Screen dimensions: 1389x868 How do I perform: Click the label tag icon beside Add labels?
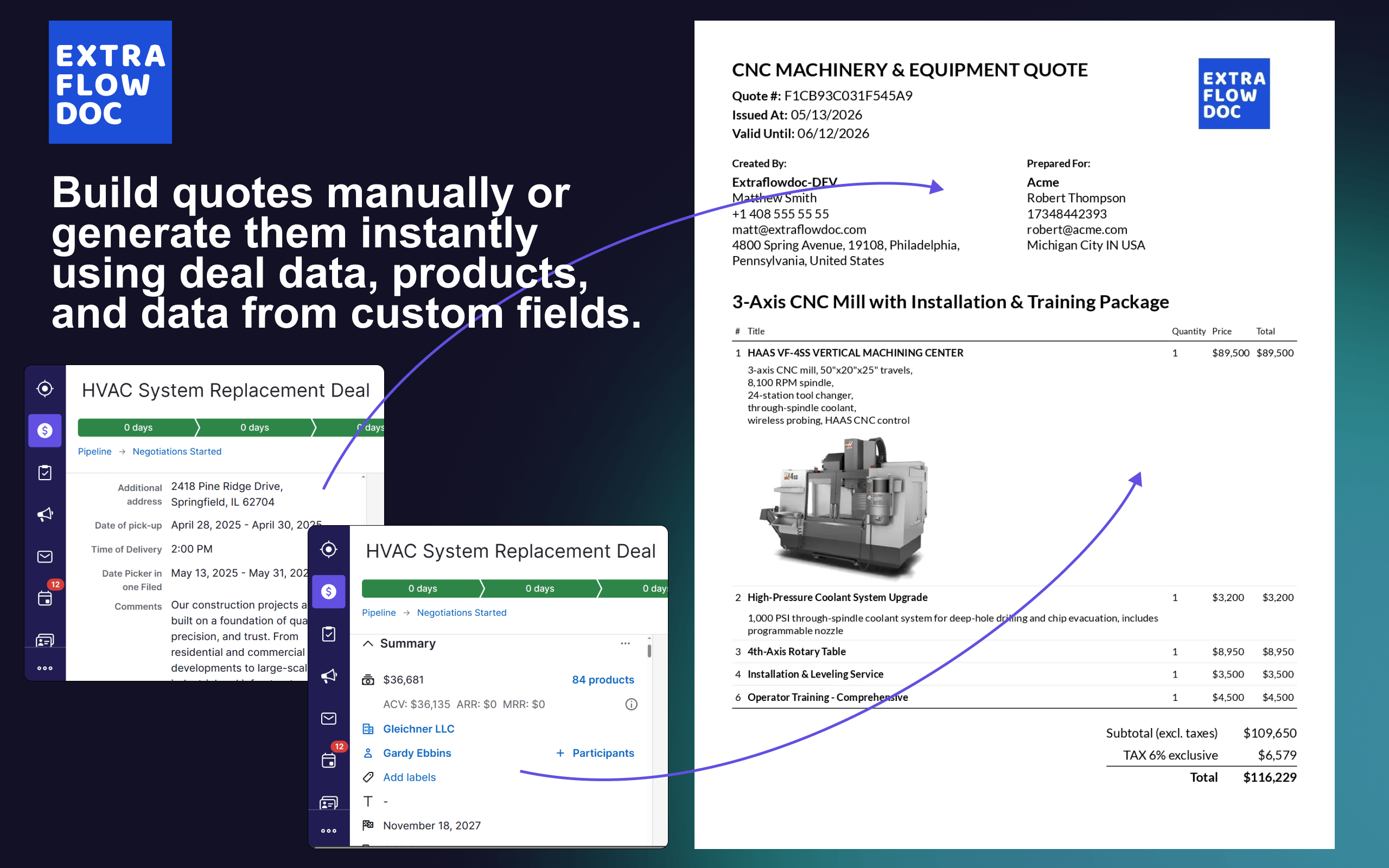tap(368, 777)
